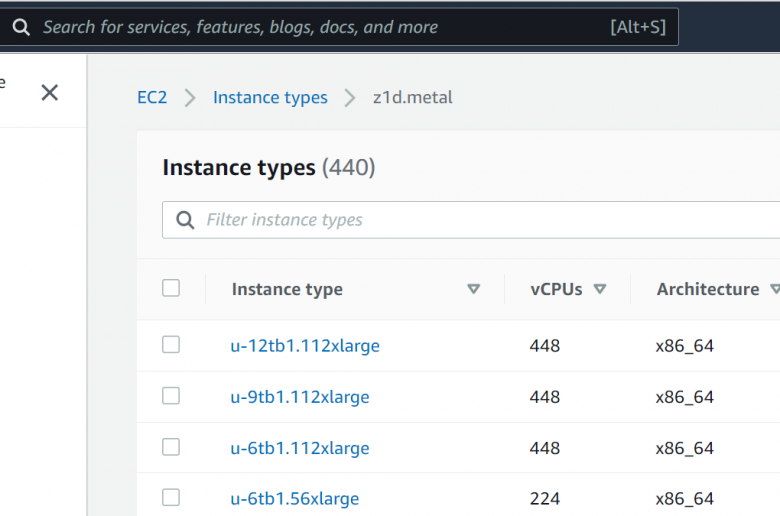
Task: Select checkbox for u-6tb1.112xlarge
Action: [171, 447]
